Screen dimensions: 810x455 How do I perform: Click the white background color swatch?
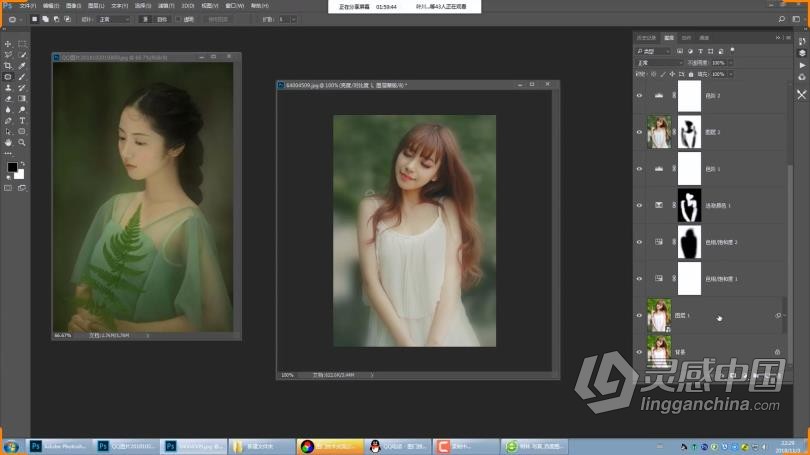(20, 176)
